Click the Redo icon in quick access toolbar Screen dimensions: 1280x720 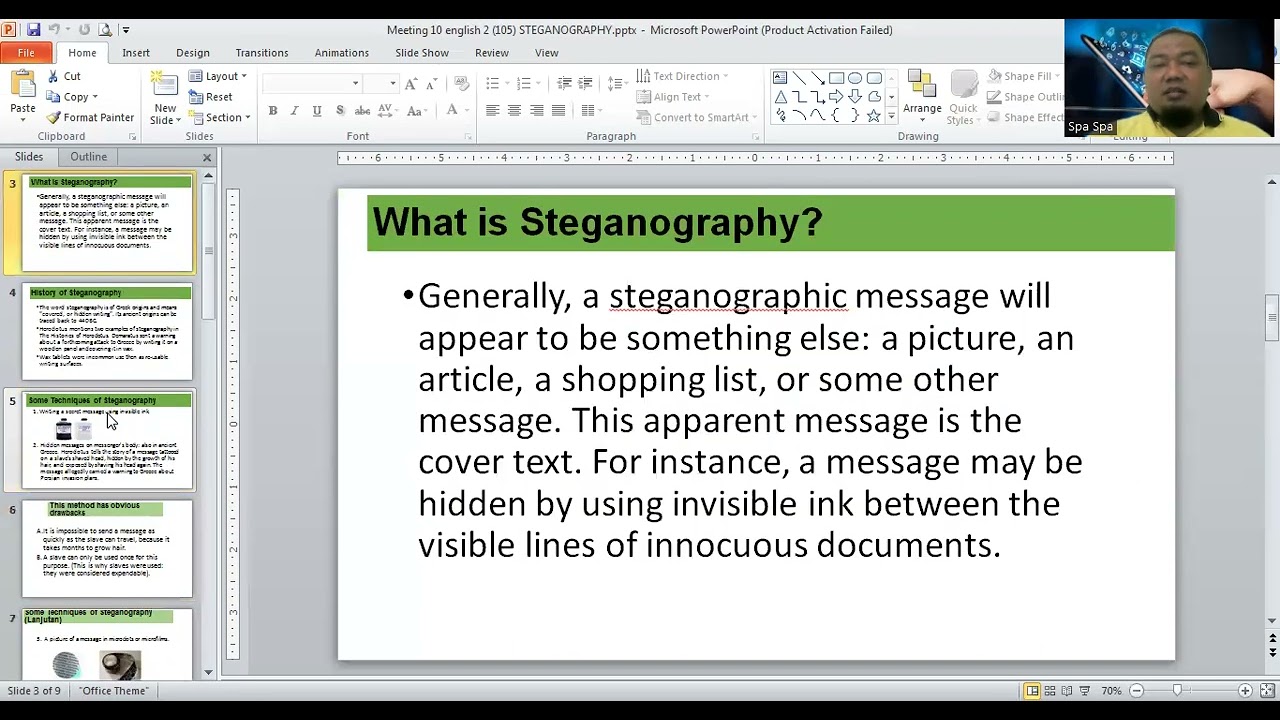(x=84, y=30)
